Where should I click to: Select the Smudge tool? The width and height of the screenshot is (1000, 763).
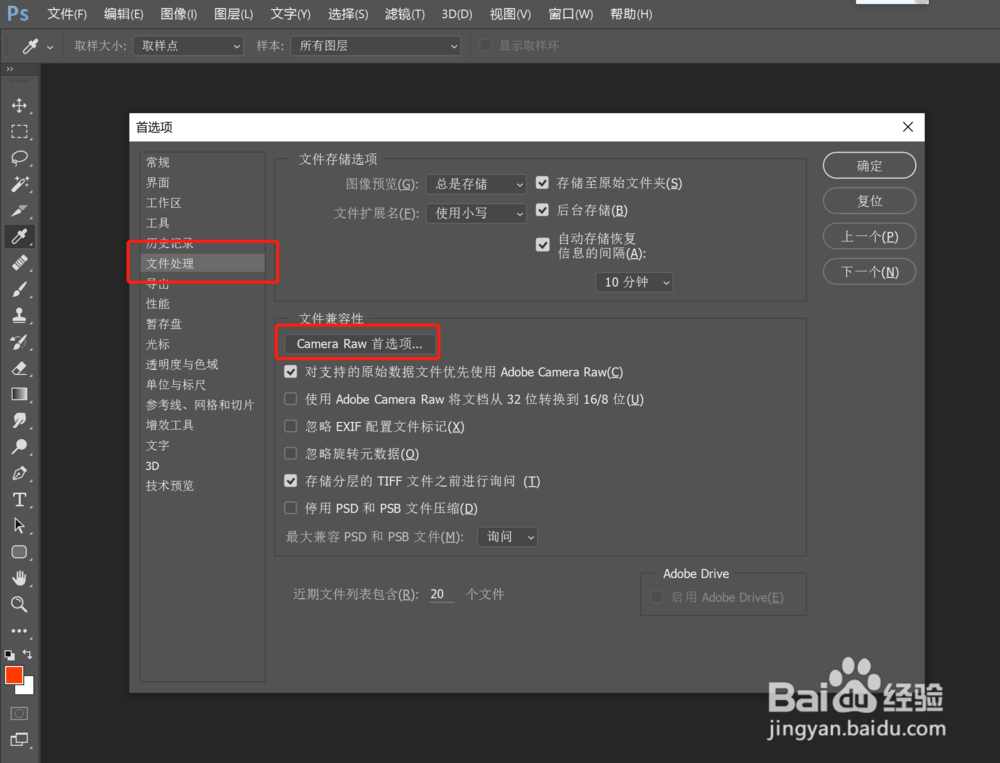coord(19,420)
